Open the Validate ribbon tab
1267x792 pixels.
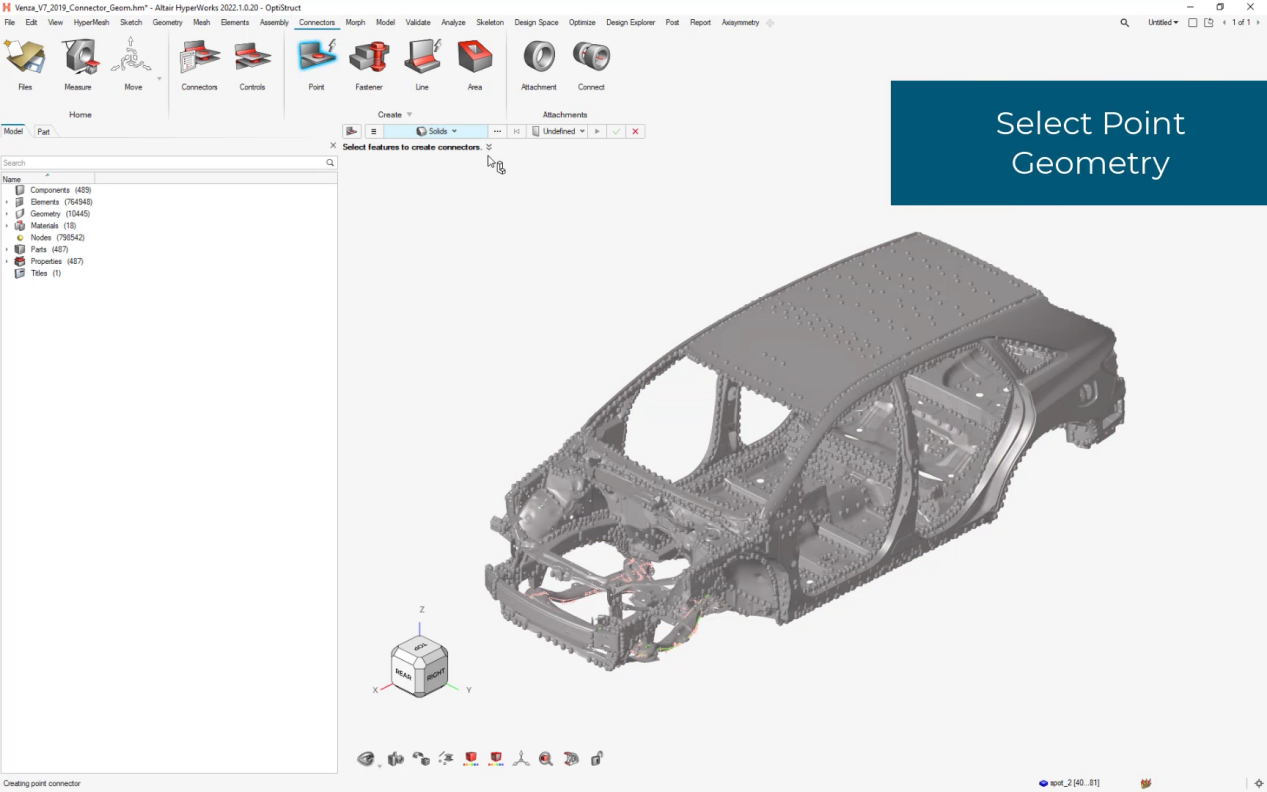tap(418, 22)
